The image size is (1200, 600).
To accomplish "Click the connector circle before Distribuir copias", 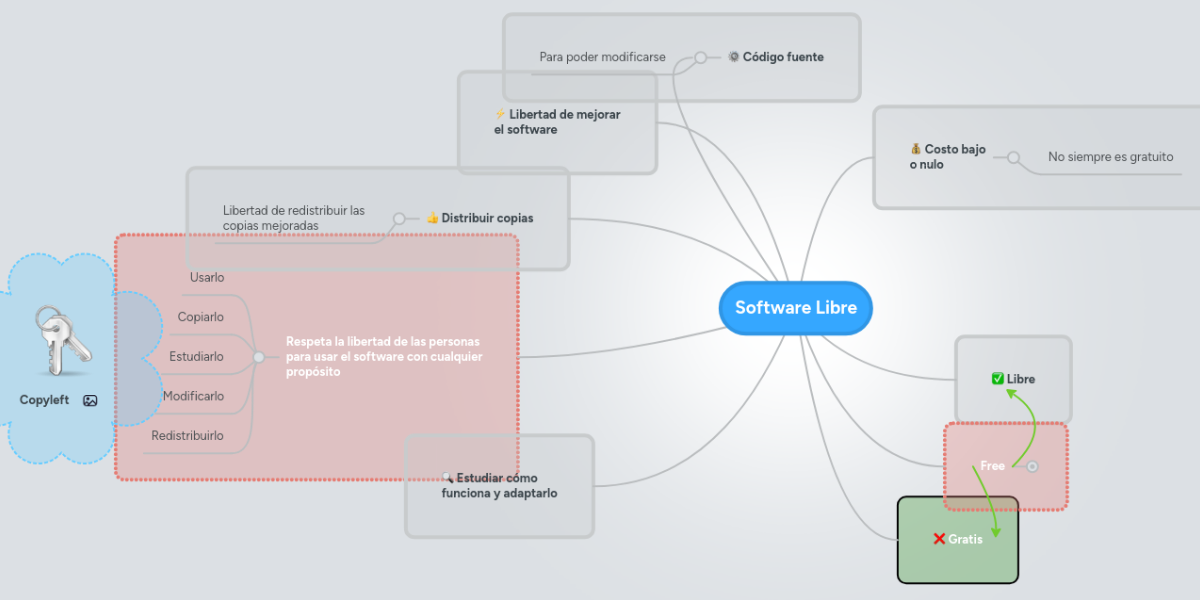I will pos(402,219).
